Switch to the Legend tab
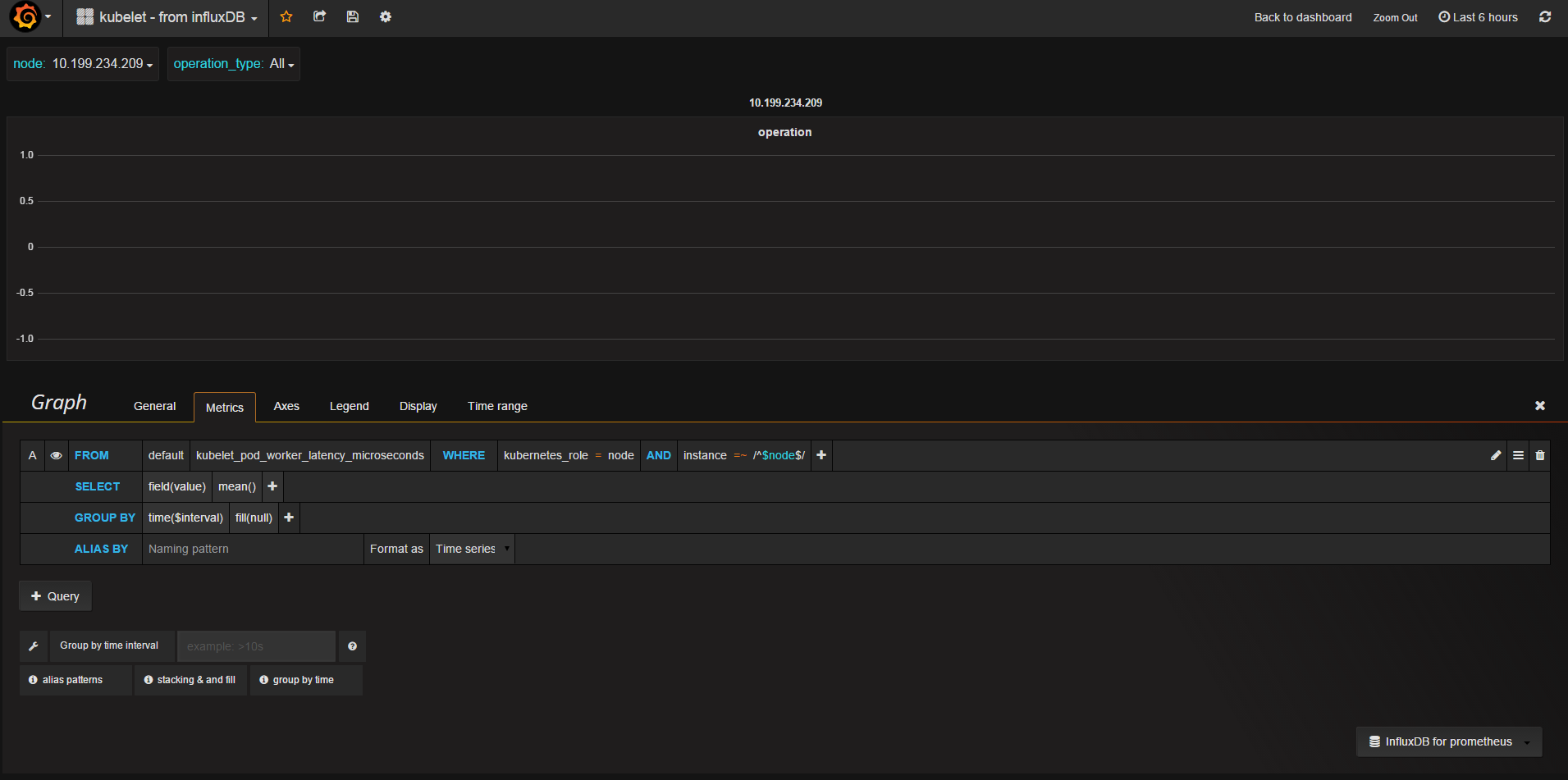The width and height of the screenshot is (1568, 780). coord(350,406)
